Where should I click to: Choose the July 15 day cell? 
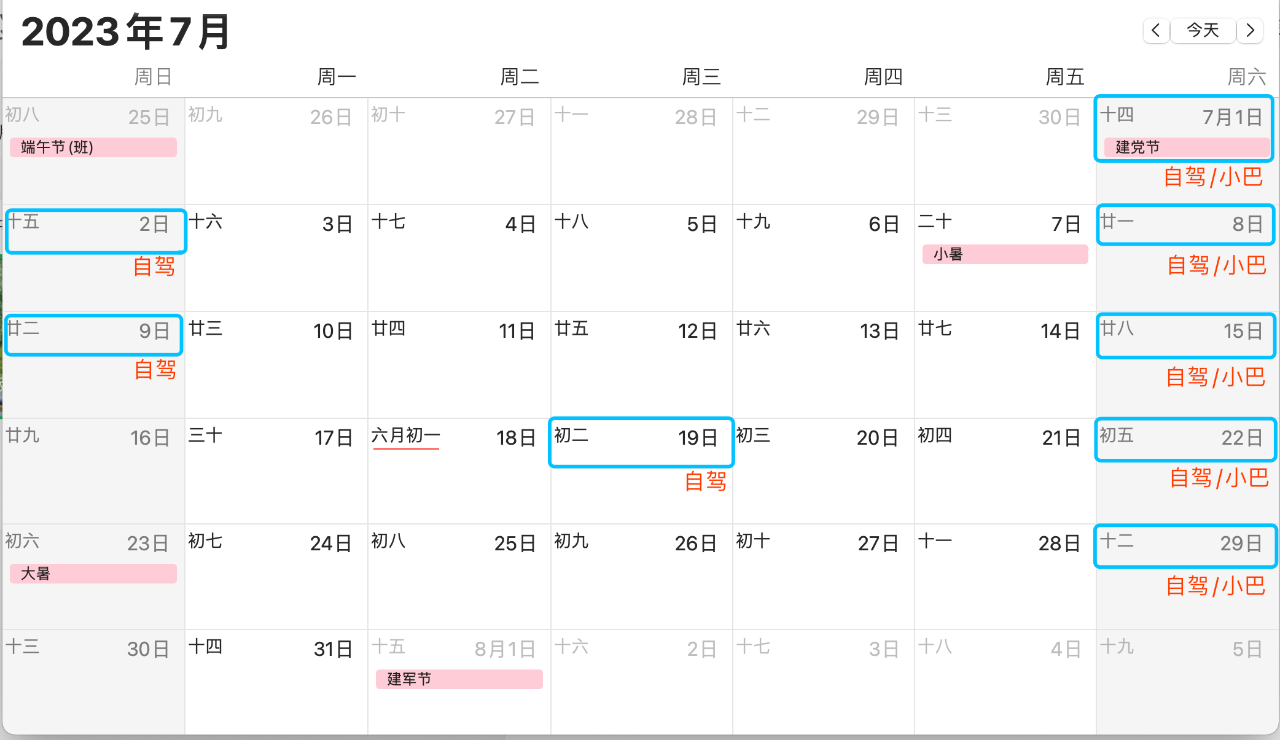click(1187, 364)
